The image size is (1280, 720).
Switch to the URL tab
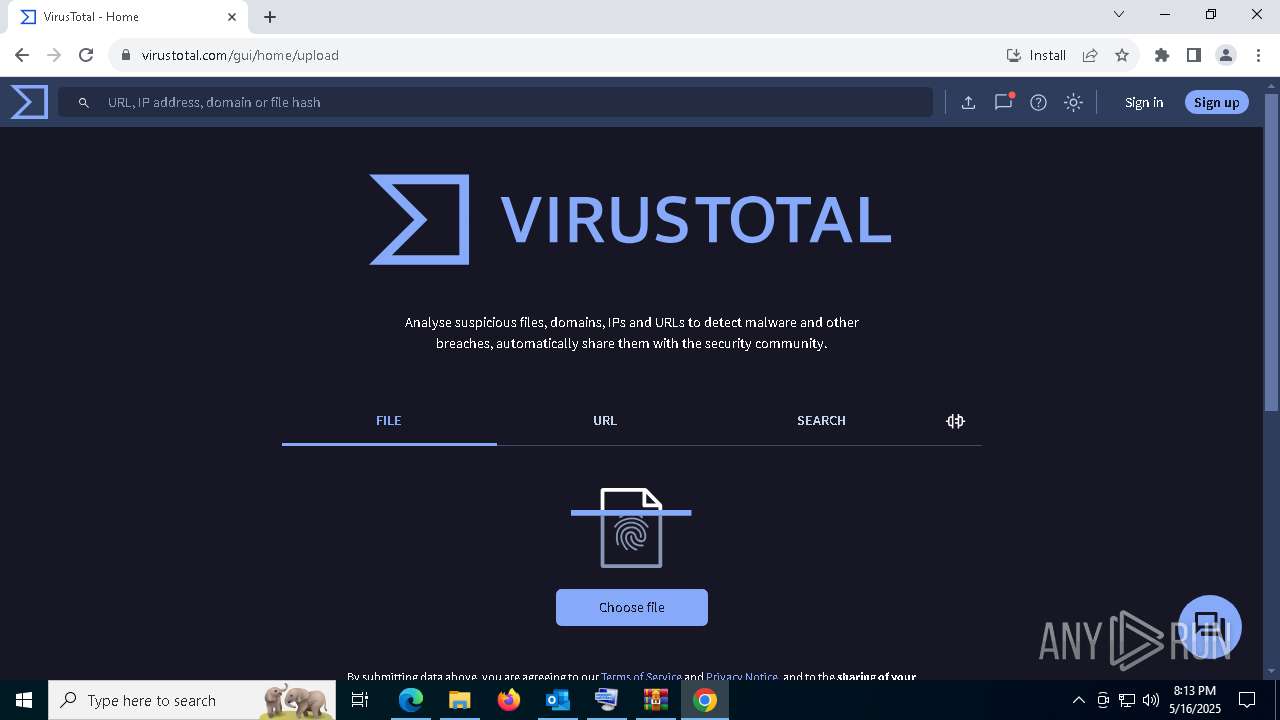[x=605, y=421]
